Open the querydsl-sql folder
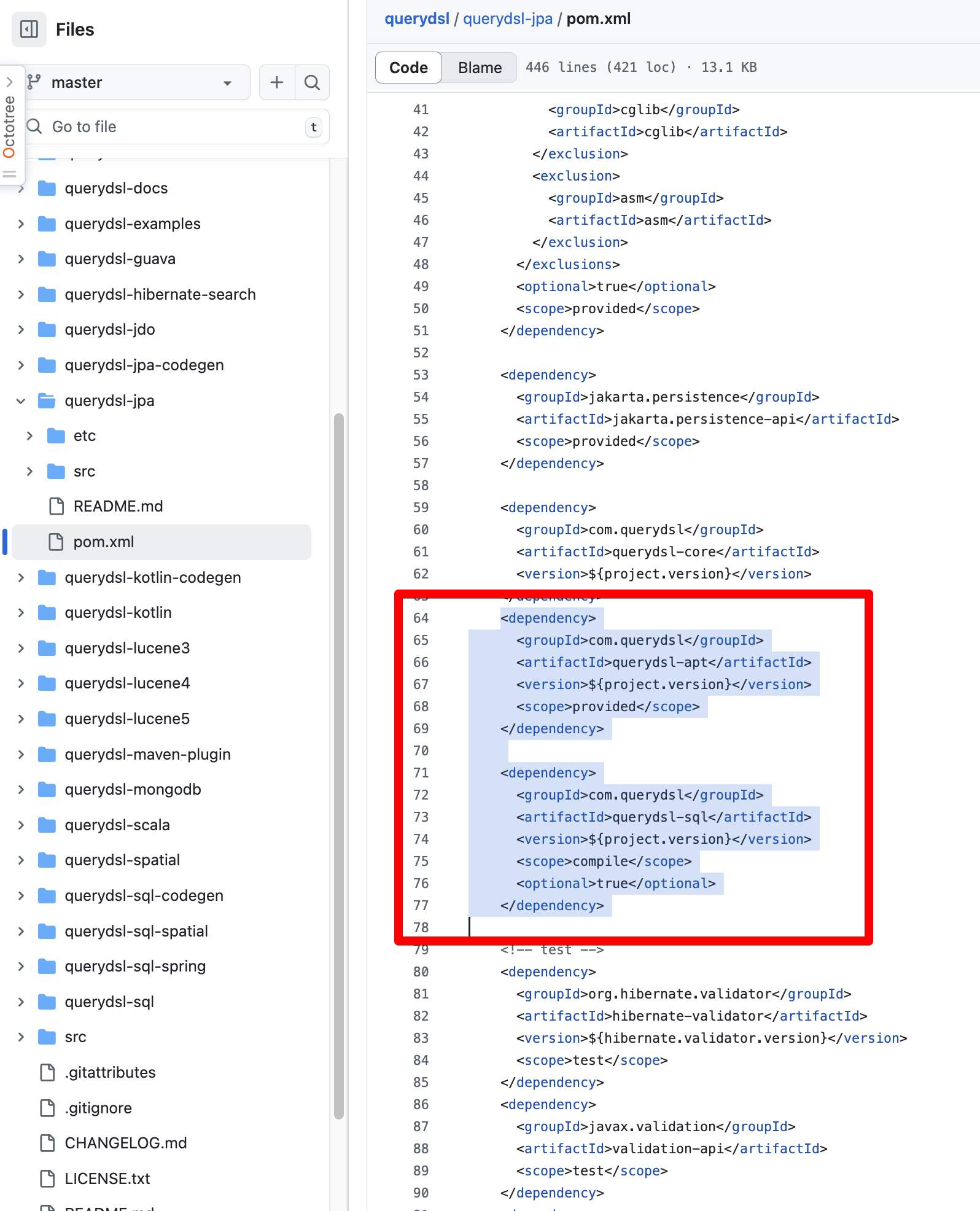The image size is (980, 1211). coord(110,1002)
